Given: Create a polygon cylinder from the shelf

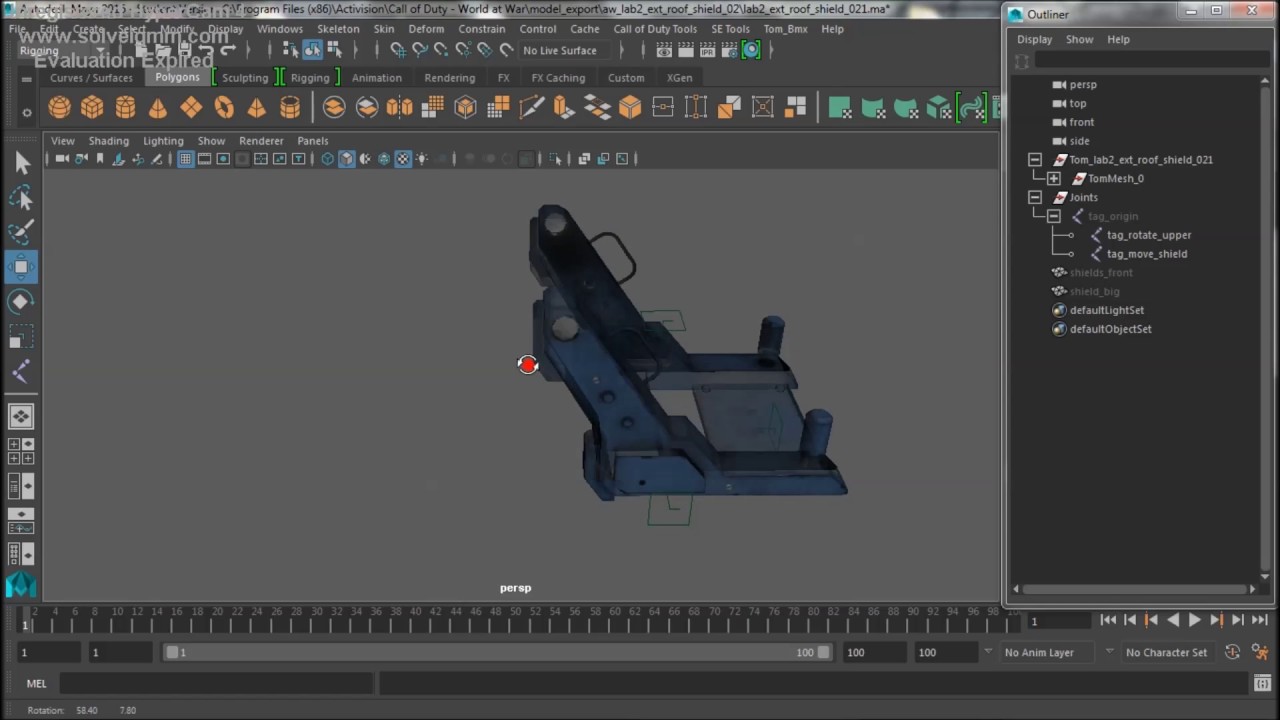Looking at the screenshot, I should pyautogui.click(x=125, y=107).
